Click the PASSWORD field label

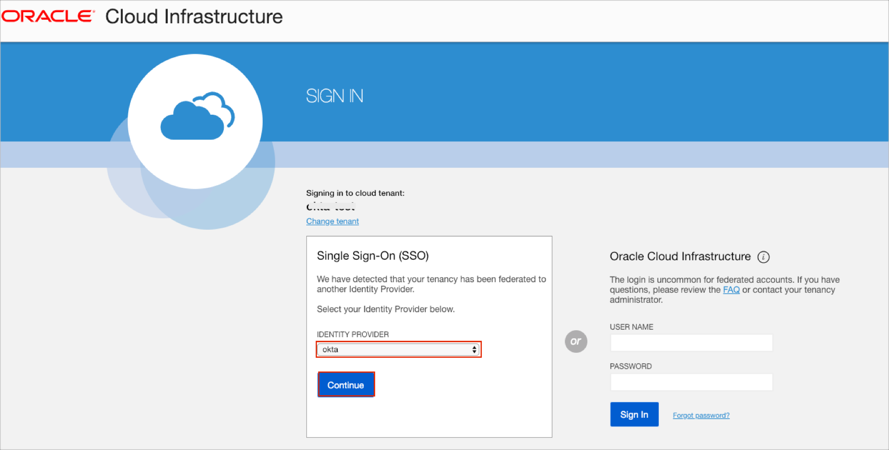coord(630,366)
